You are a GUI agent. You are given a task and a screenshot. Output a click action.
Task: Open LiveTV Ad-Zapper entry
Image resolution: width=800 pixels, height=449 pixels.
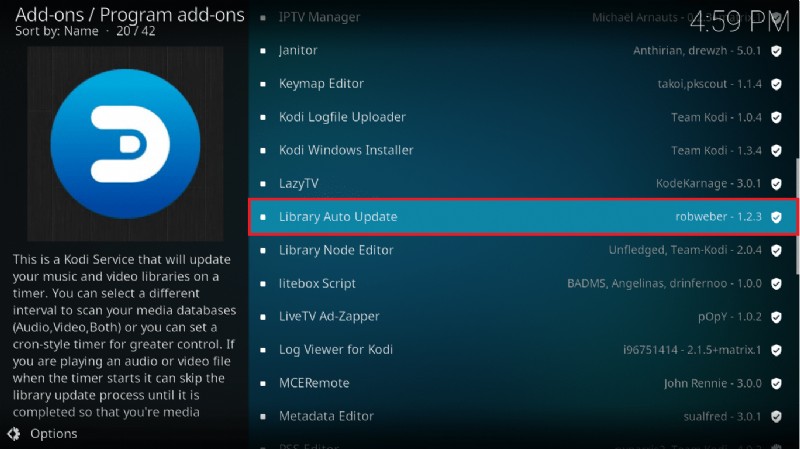tap(522, 316)
